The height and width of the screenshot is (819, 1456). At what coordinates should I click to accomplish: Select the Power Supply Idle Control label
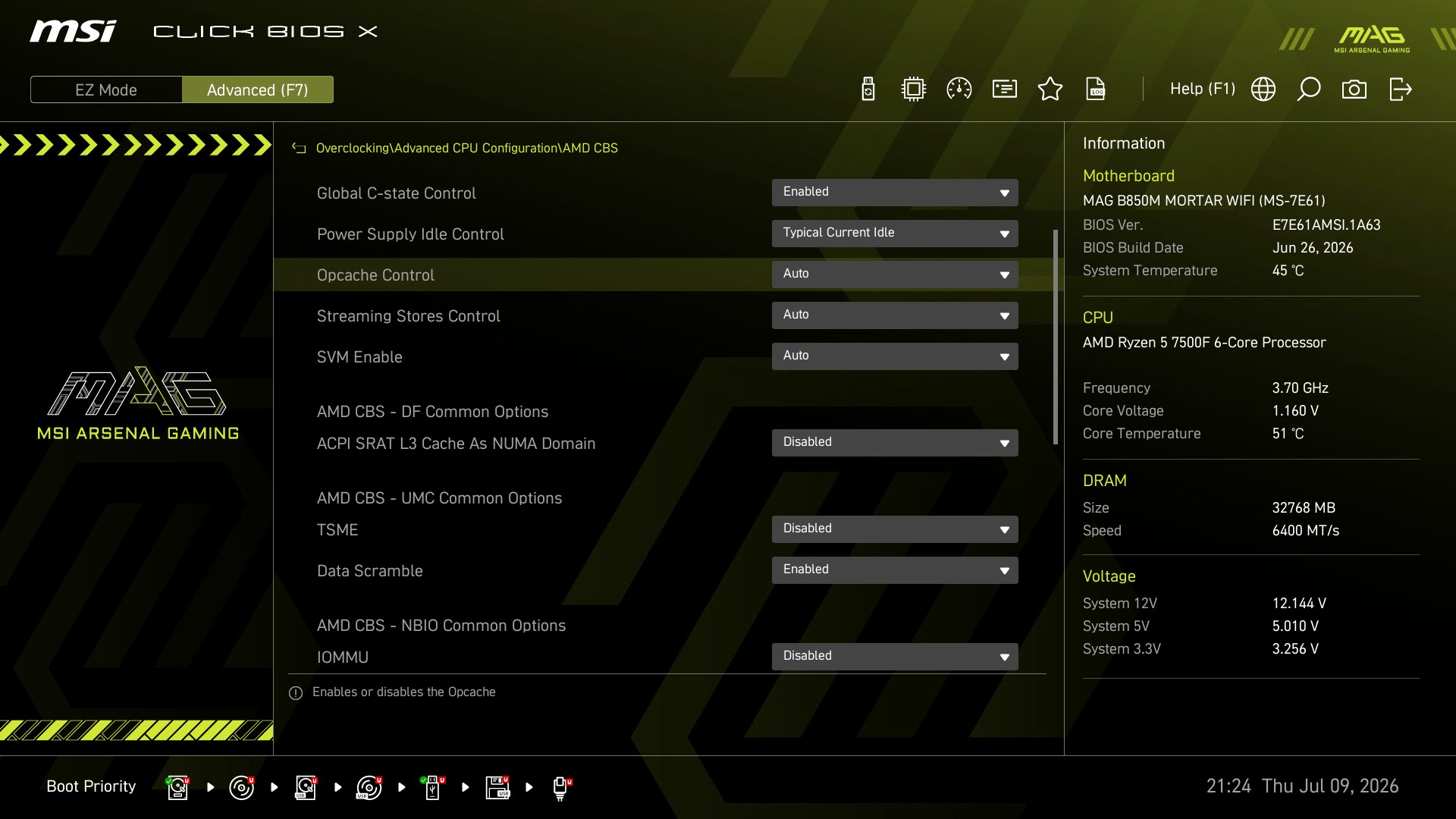tap(410, 234)
